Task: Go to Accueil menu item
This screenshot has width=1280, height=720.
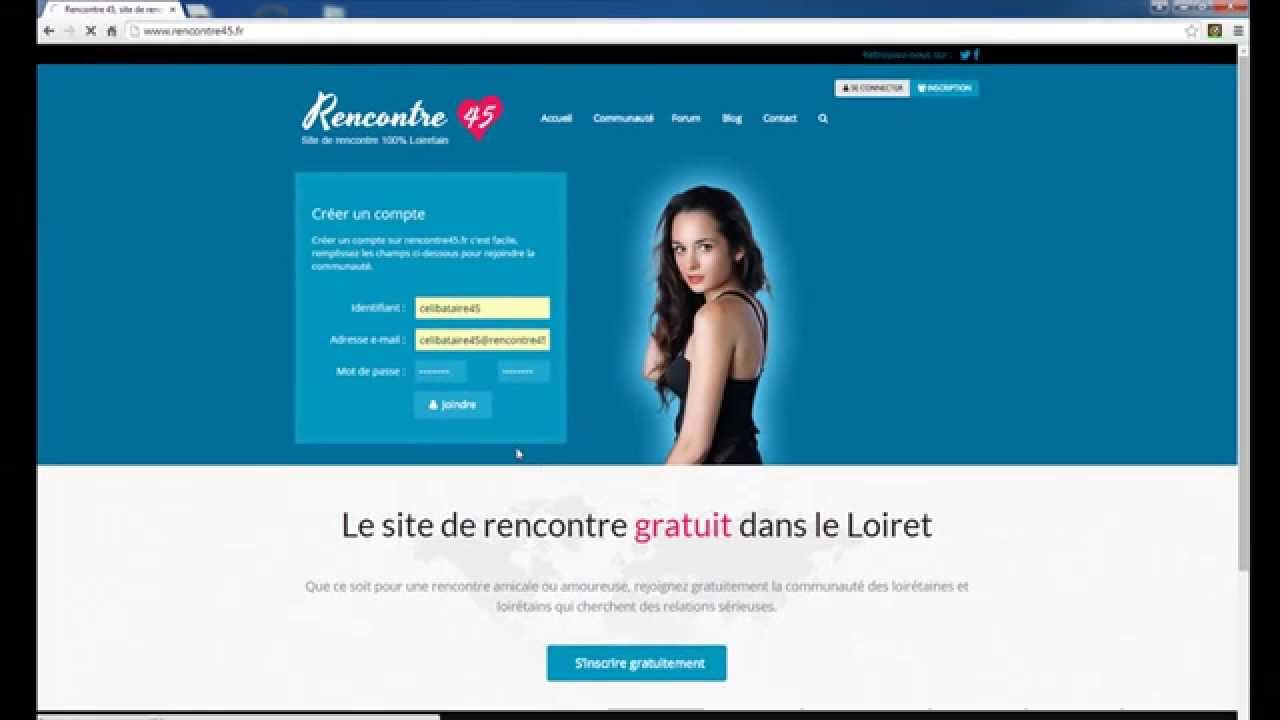Action: tap(556, 118)
